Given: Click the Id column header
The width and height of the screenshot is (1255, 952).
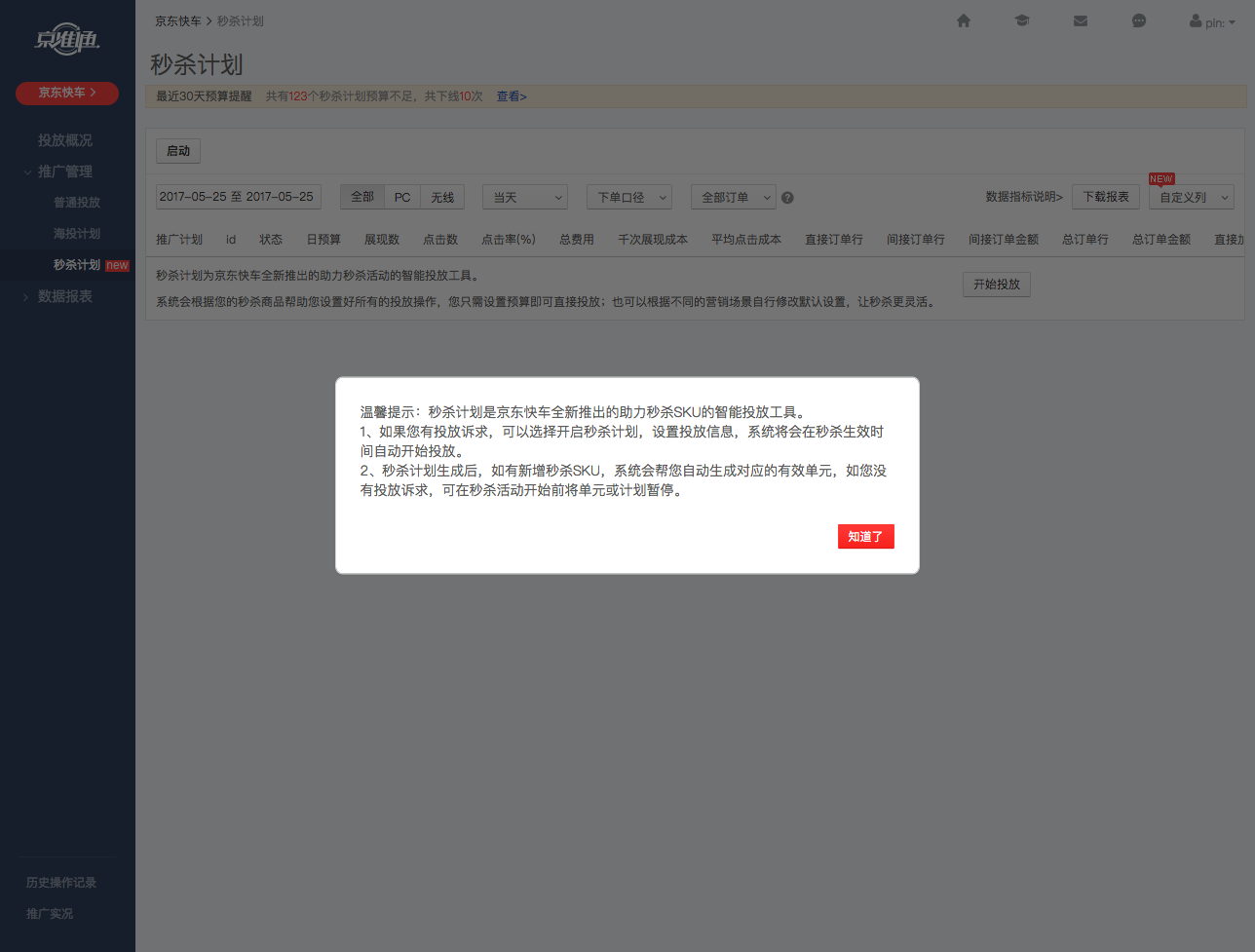Looking at the screenshot, I should [231, 240].
